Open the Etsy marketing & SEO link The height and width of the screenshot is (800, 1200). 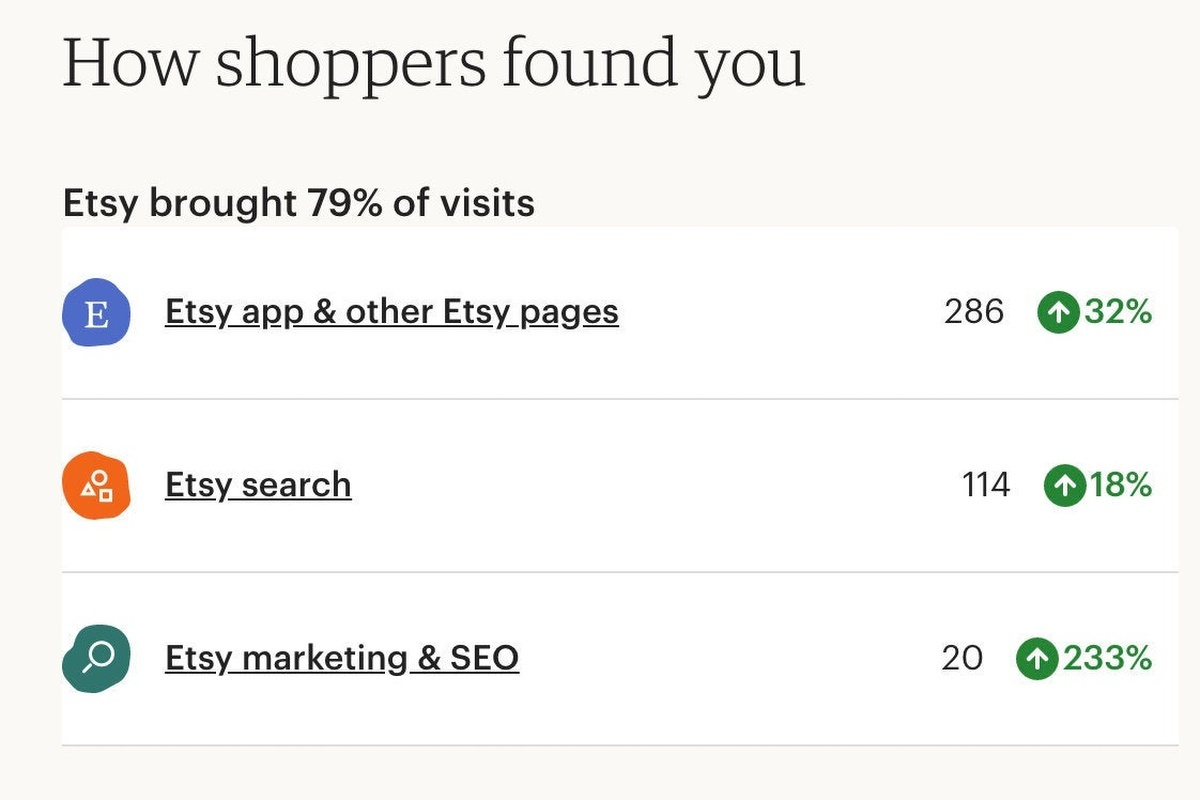click(341, 659)
